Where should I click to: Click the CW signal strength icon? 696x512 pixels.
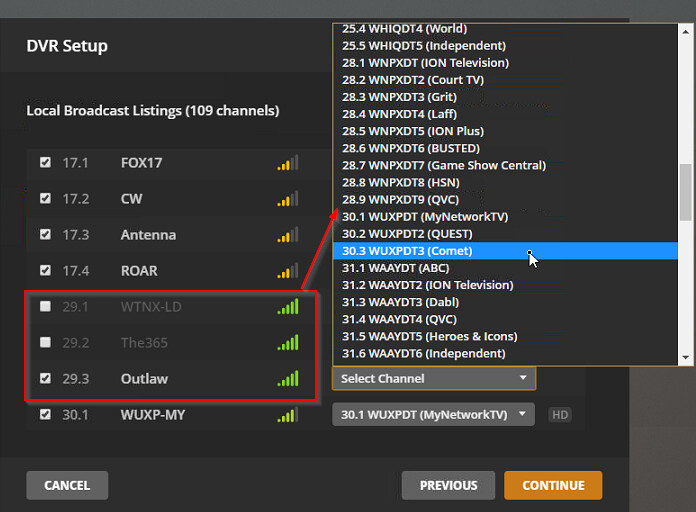pyautogui.click(x=288, y=198)
